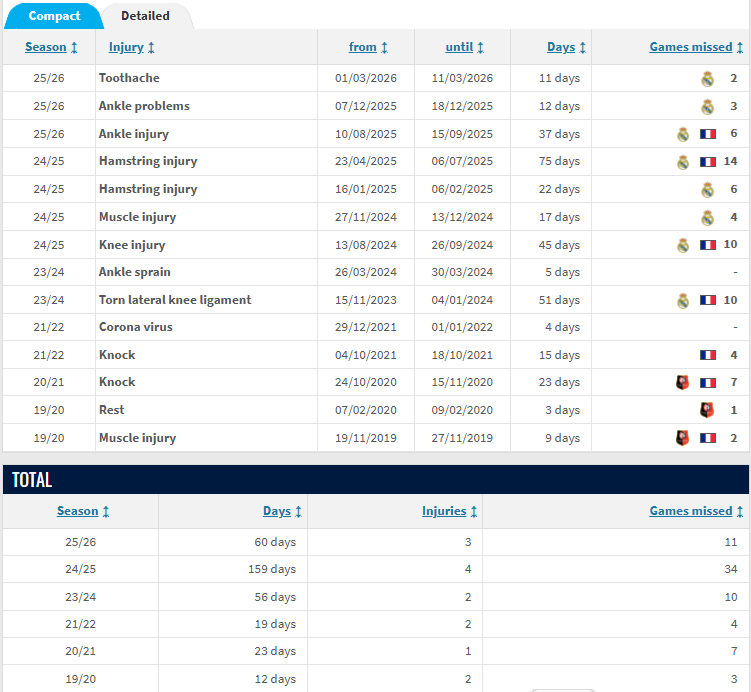Click 159 days in TOTAL table
Screen dimensions: 751x692
272,569
